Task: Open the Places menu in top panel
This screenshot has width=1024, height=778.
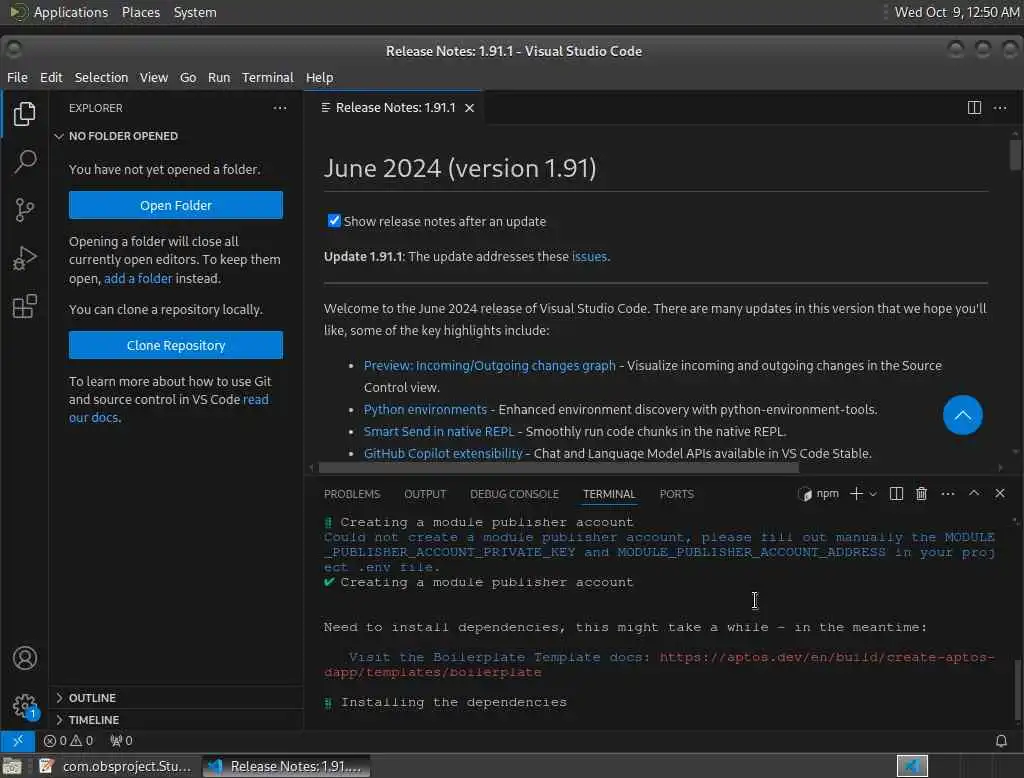Action: [140, 12]
